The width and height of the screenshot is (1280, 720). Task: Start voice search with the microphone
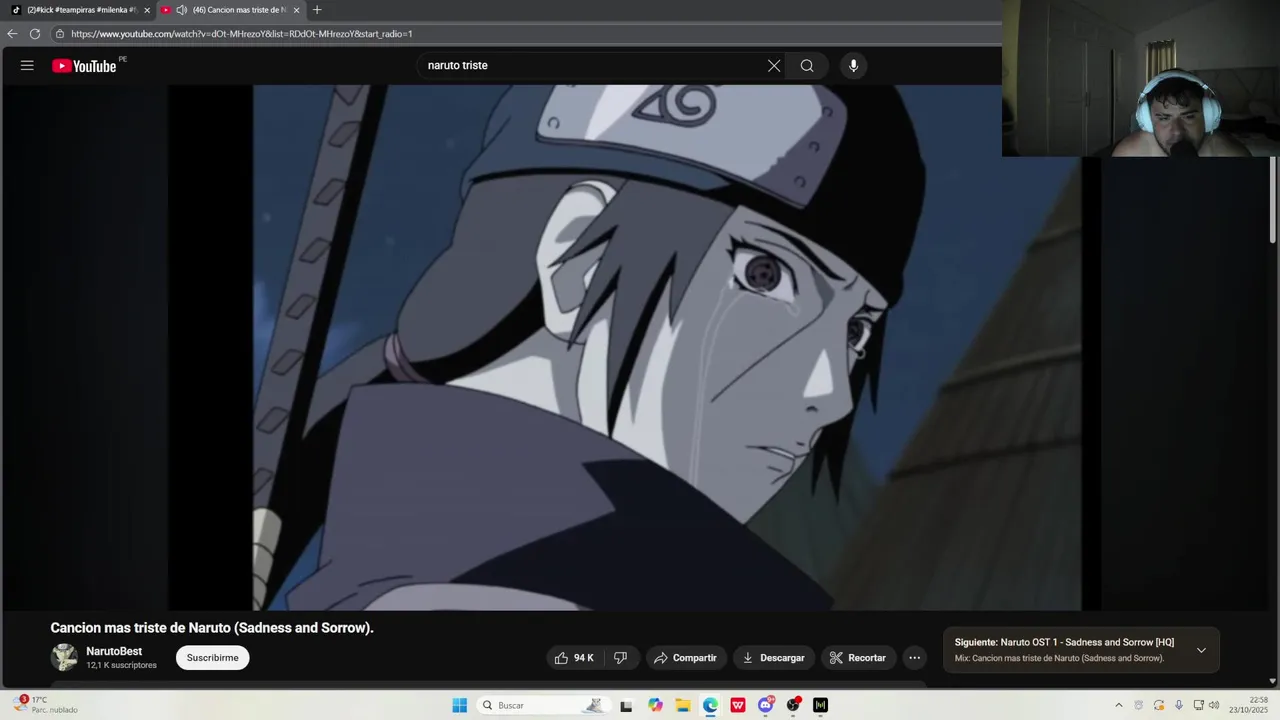[x=853, y=66]
